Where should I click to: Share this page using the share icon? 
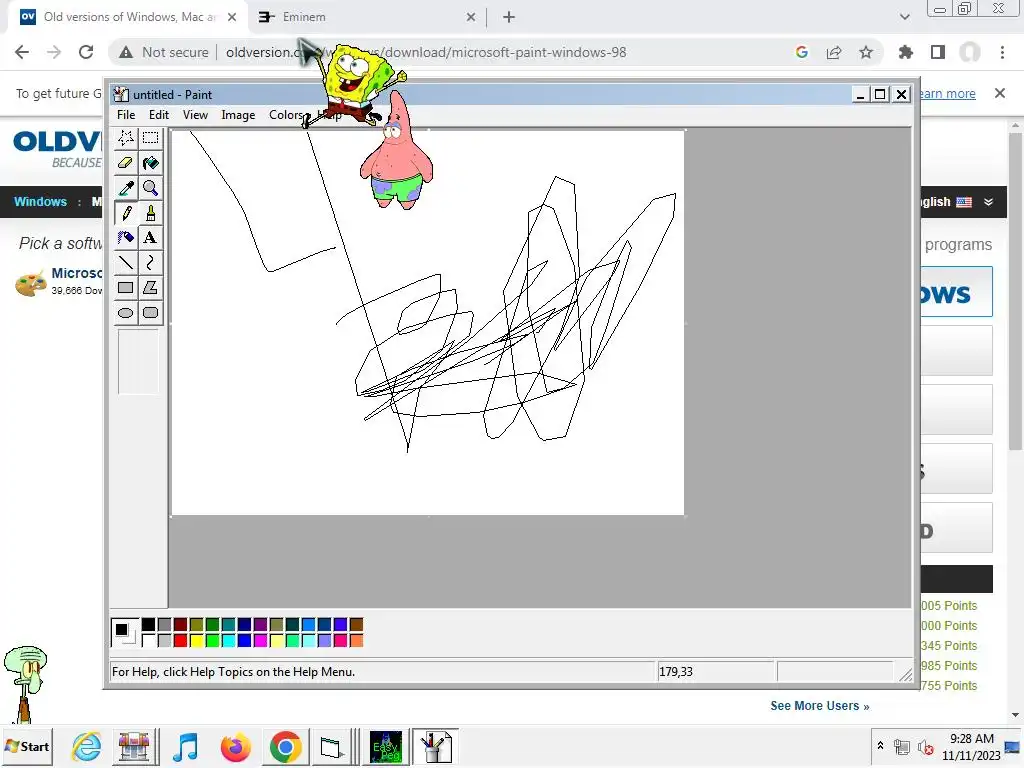834,52
